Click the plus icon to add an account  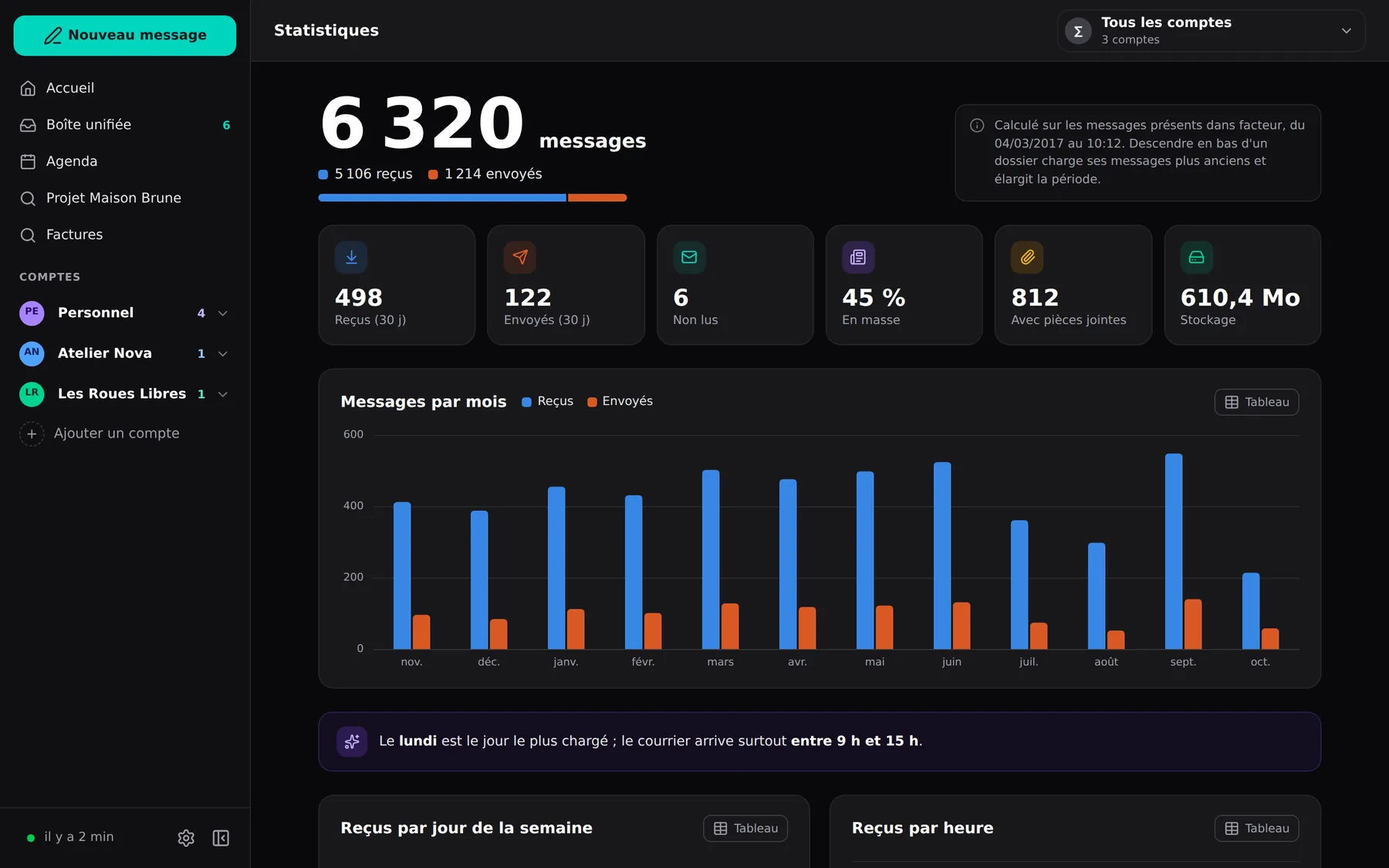click(32, 434)
